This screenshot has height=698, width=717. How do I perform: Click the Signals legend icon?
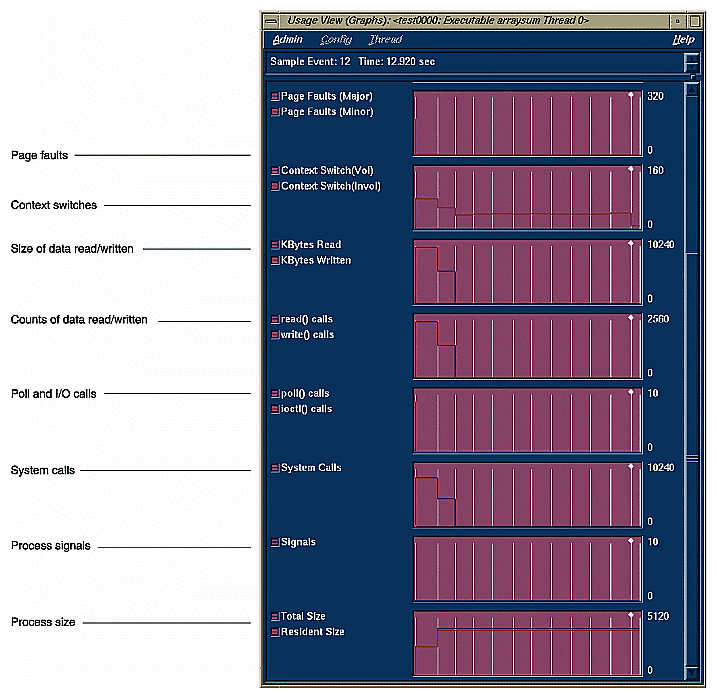click(x=275, y=542)
